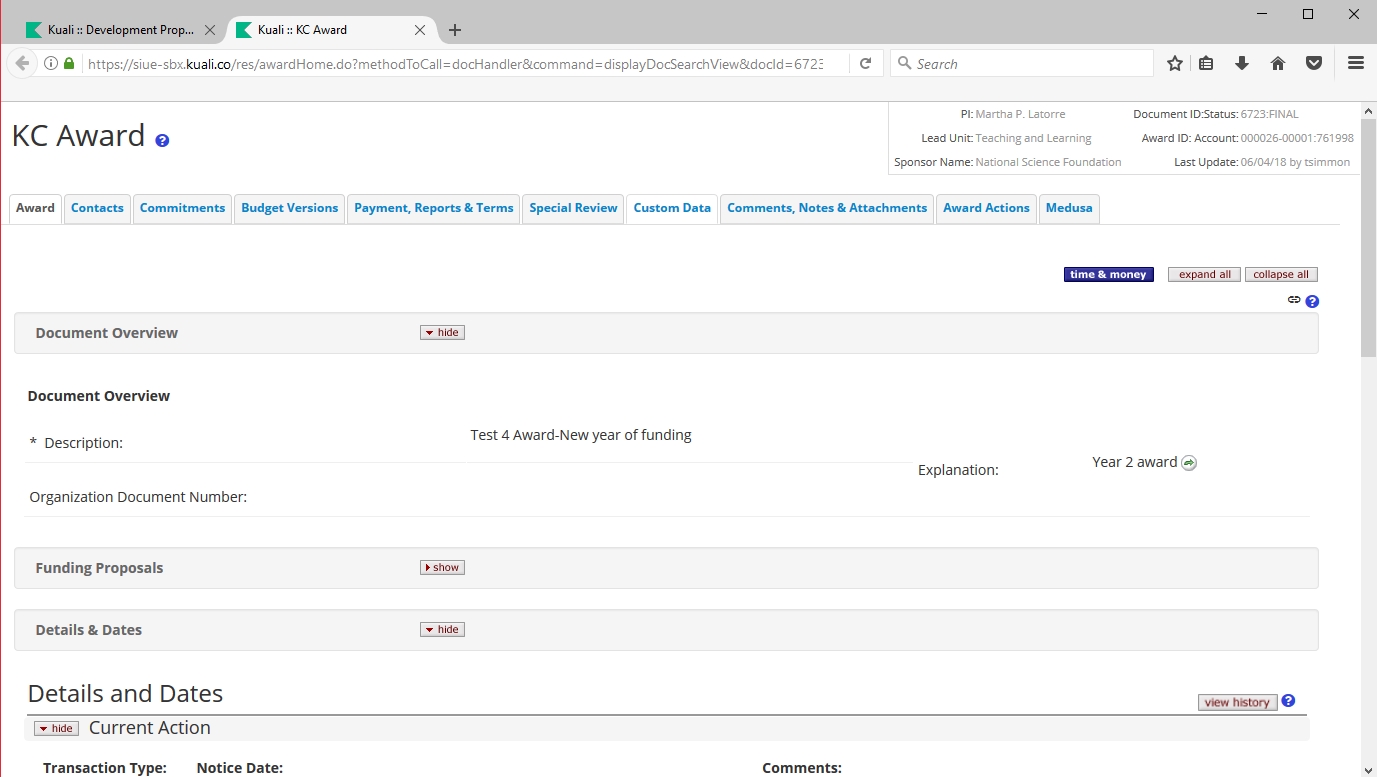Open the Pocket icon in toolbar
Screen dimensions: 1377x777
(x=1314, y=63)
